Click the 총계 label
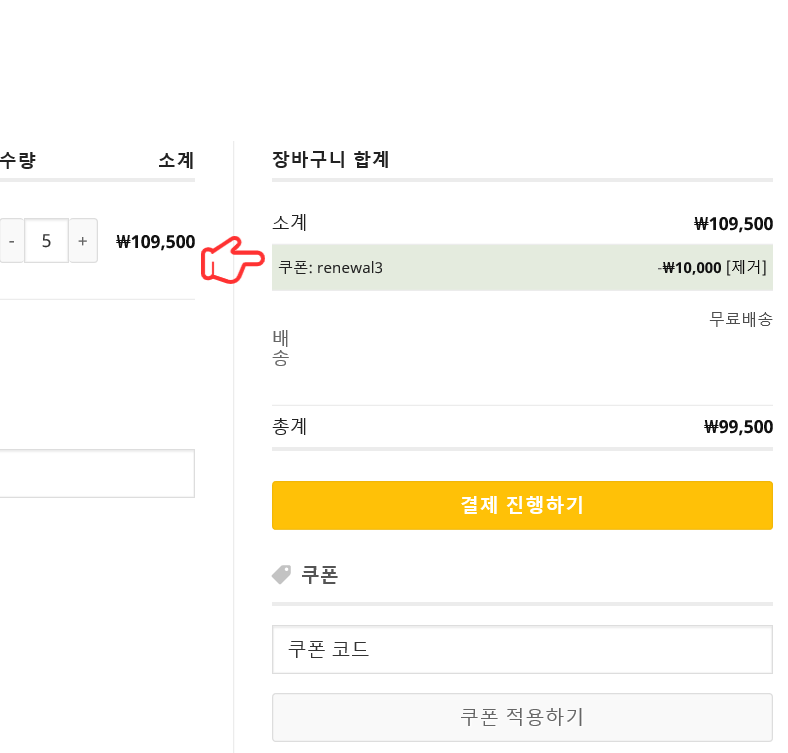The width and height of the screenshot is (788, 753). (x=289, y=427)
